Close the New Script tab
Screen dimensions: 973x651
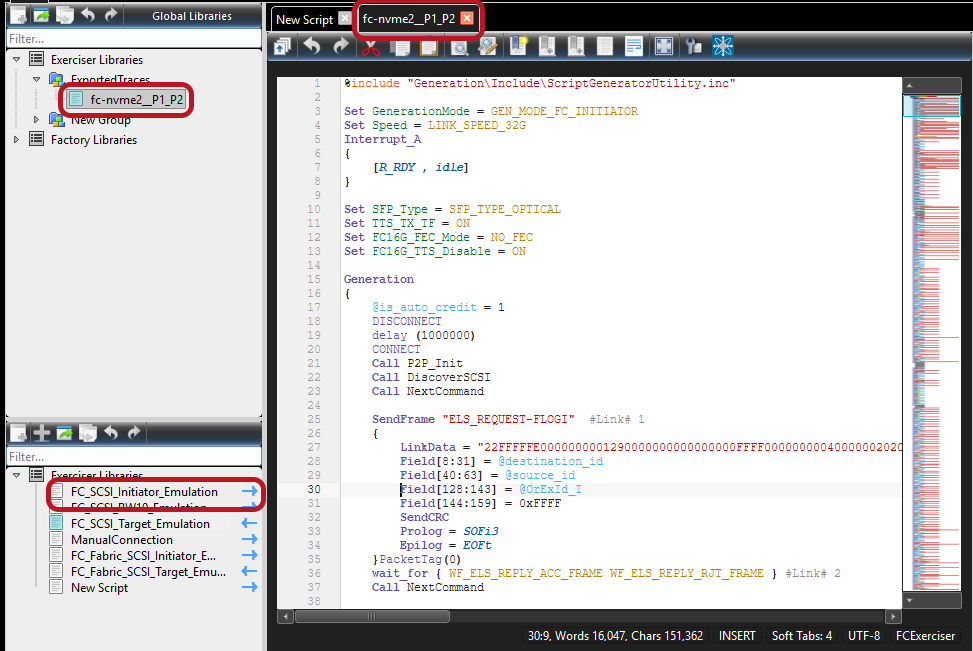pos(344,19)
